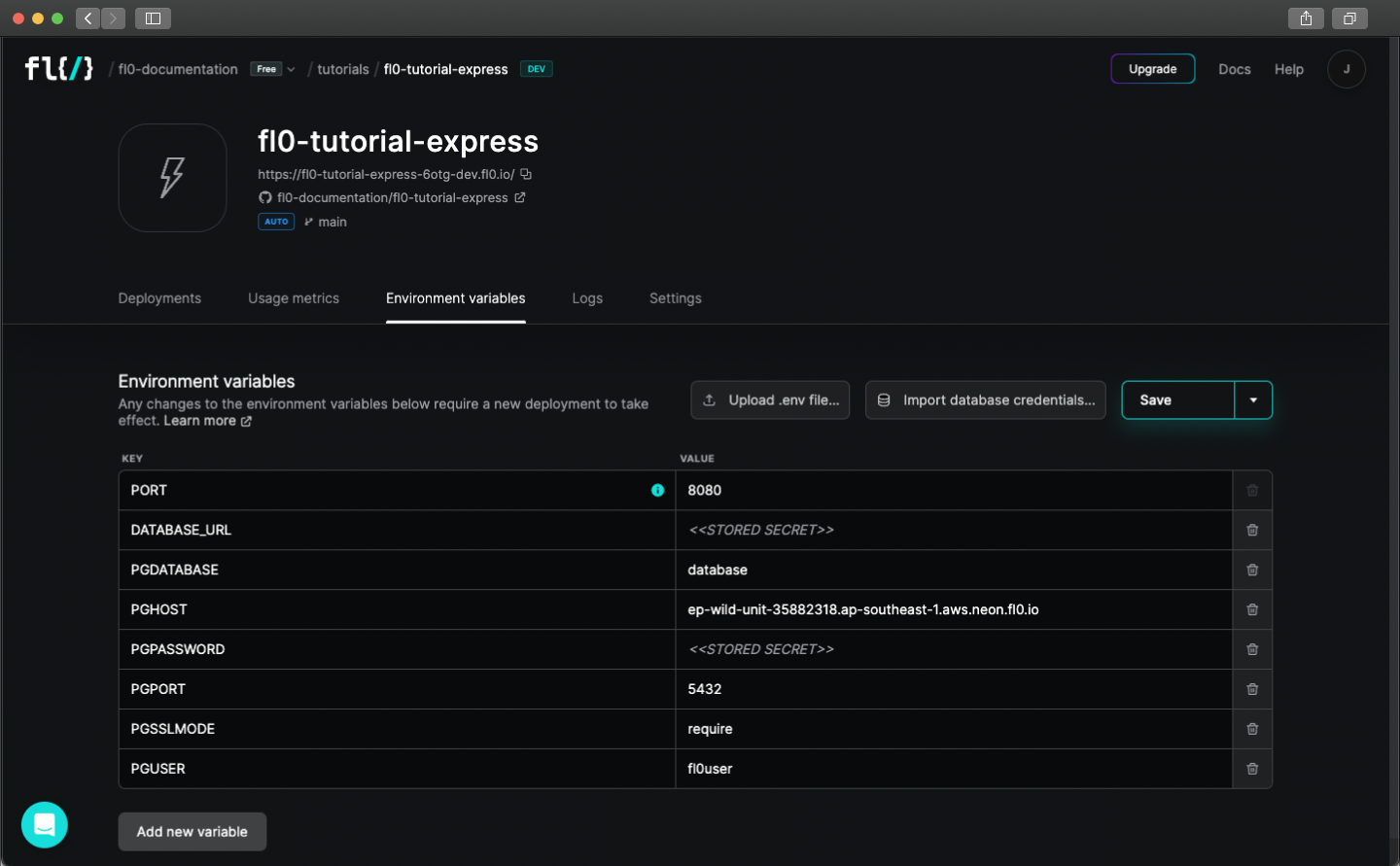Click fl0-tutorial-express breadcrumb
The image size is (1400, 866).
(446, 69)
